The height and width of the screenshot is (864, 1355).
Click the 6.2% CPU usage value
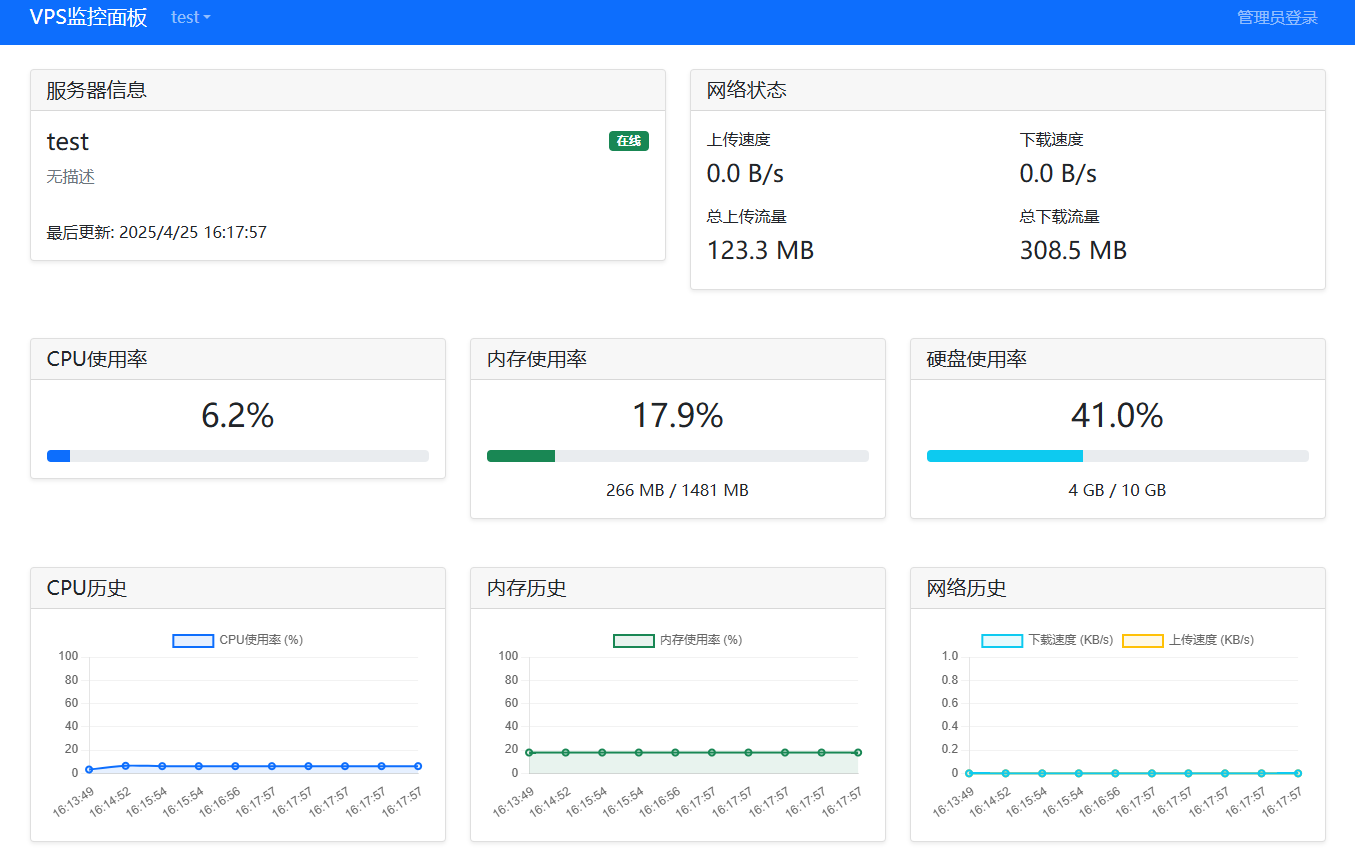pyautogui.click(x=238, y=415)
